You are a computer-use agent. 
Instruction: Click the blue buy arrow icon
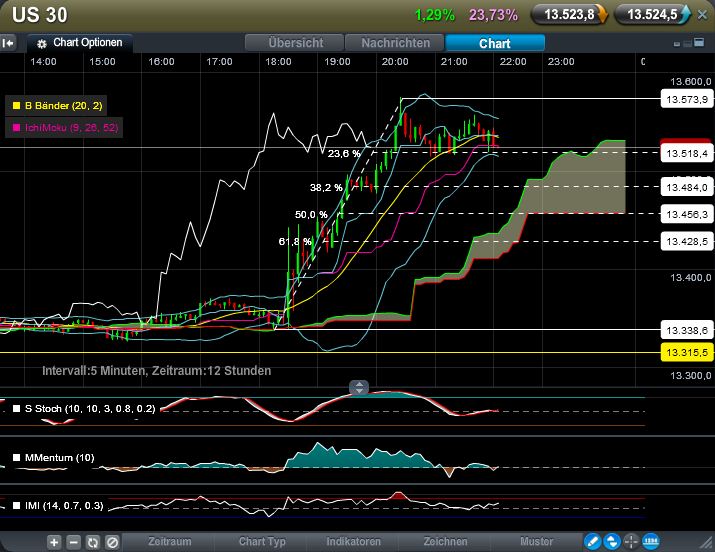coord(685,15)
